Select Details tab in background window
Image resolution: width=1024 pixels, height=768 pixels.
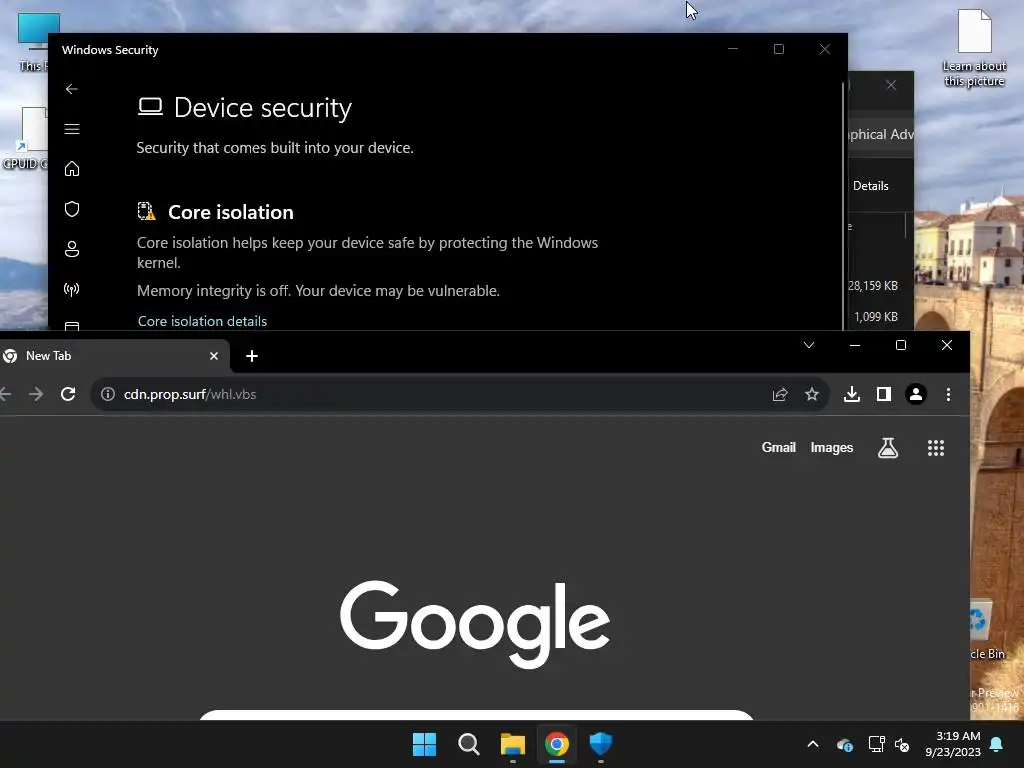tap(871, 186)
